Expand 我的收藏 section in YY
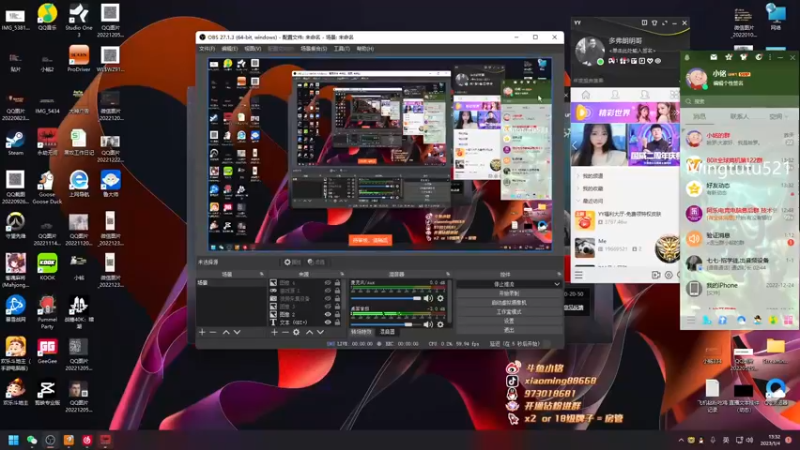Image resolution: width=800 pixels, height=450 pixels. 592,189
